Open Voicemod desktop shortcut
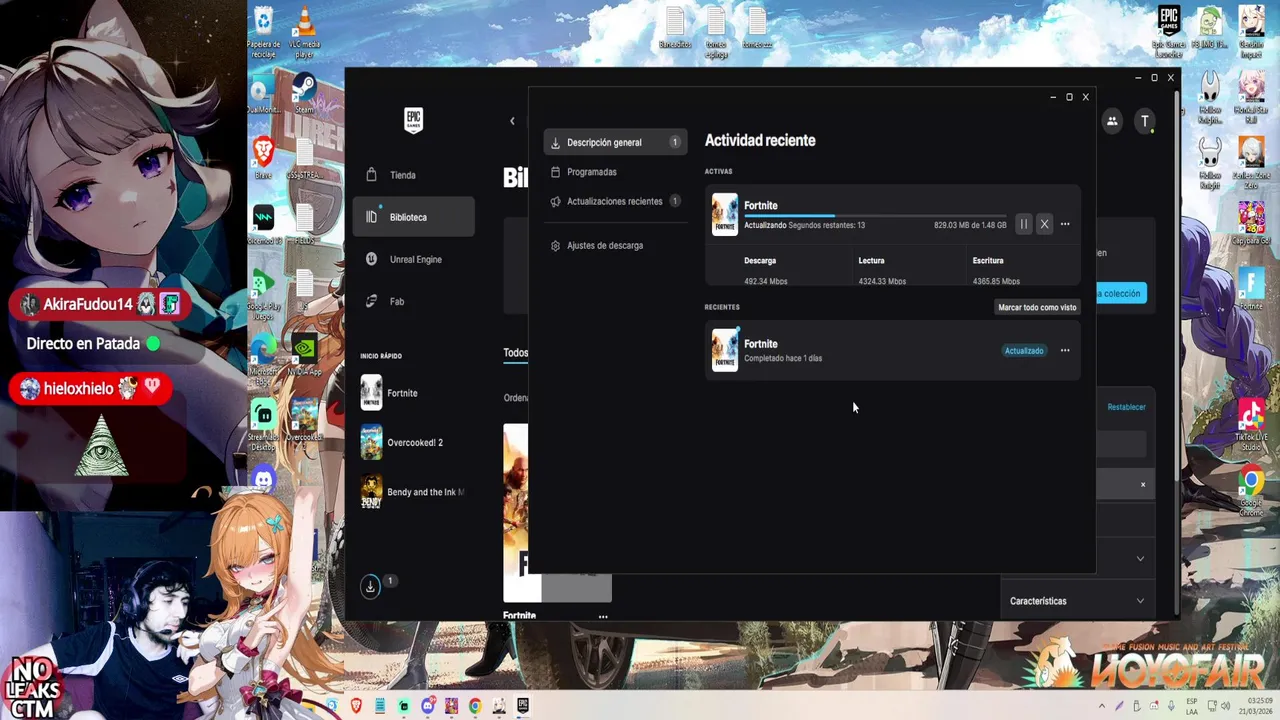The image size is (1280, 720). (x=264, y=224)
